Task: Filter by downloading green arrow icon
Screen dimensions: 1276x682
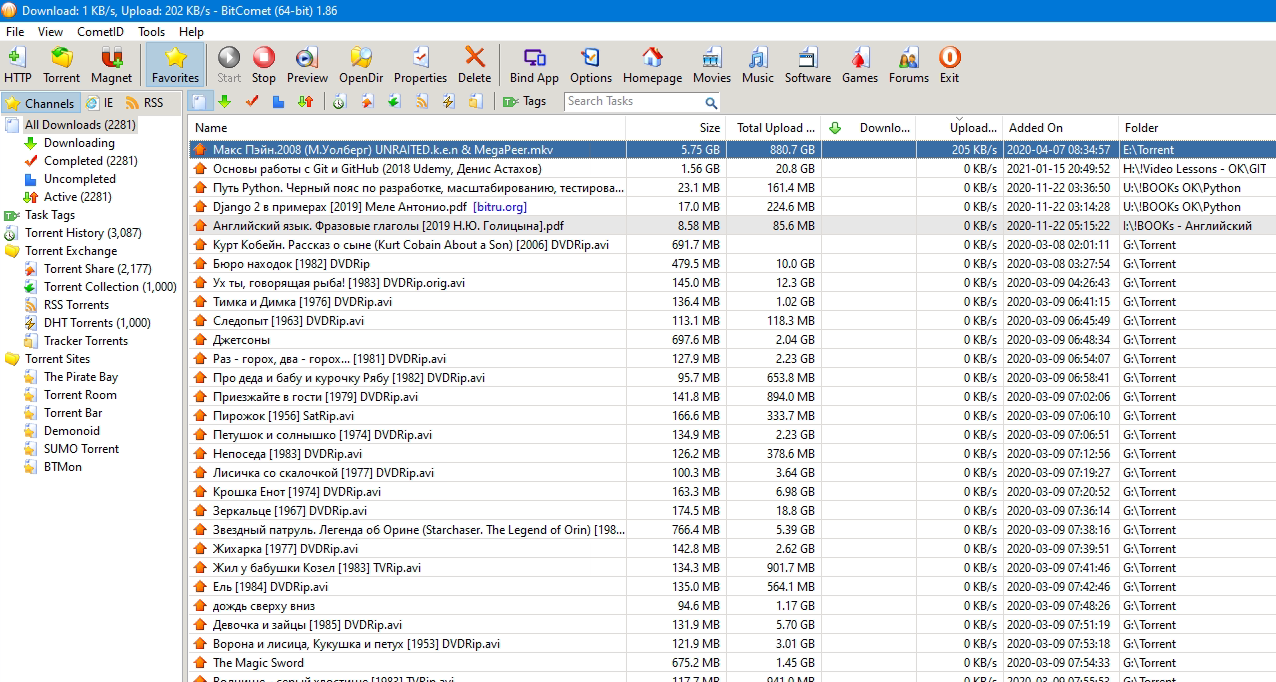Action: [225, 101]
